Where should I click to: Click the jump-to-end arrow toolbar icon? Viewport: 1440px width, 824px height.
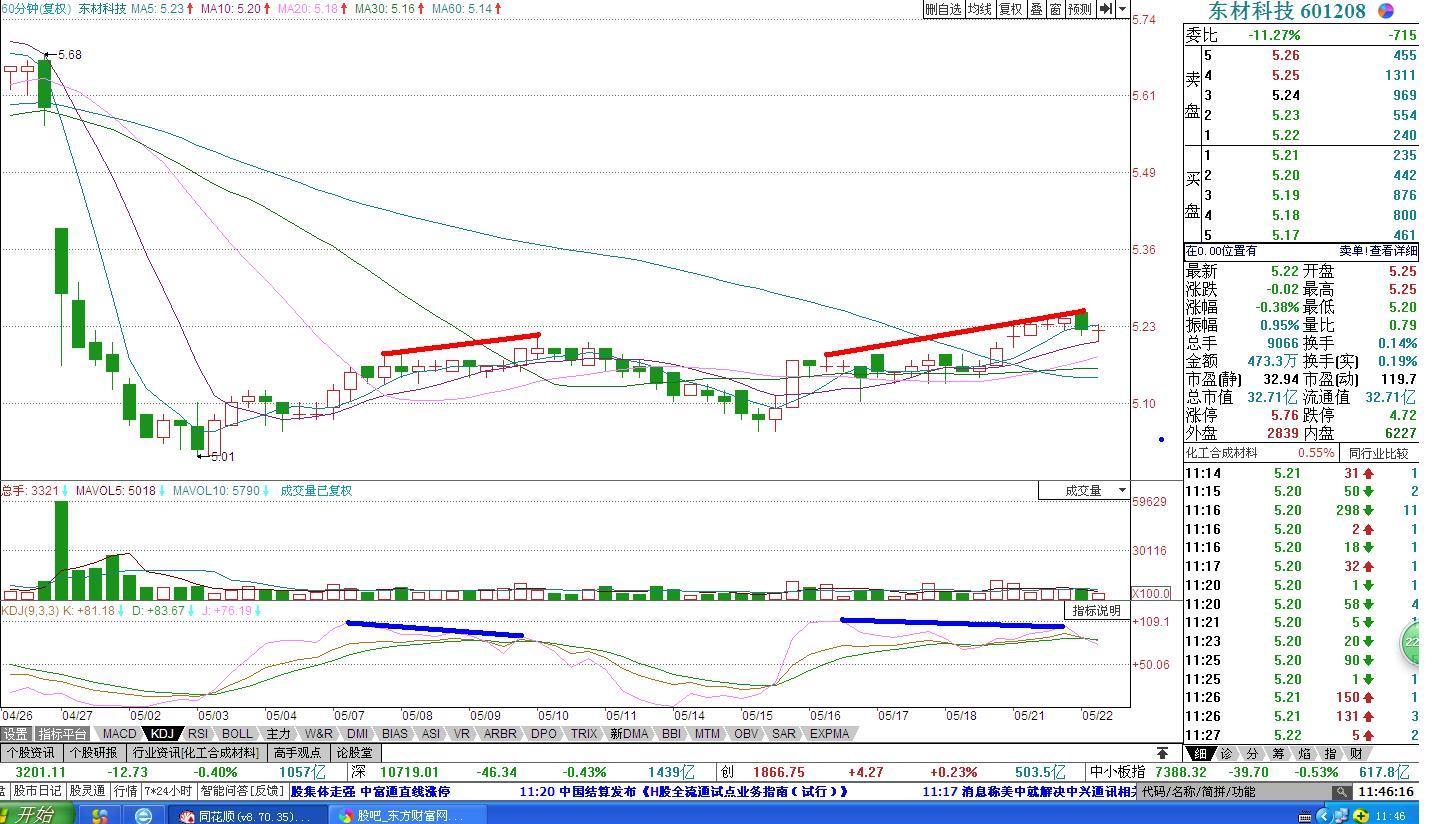pos(1105,9)
